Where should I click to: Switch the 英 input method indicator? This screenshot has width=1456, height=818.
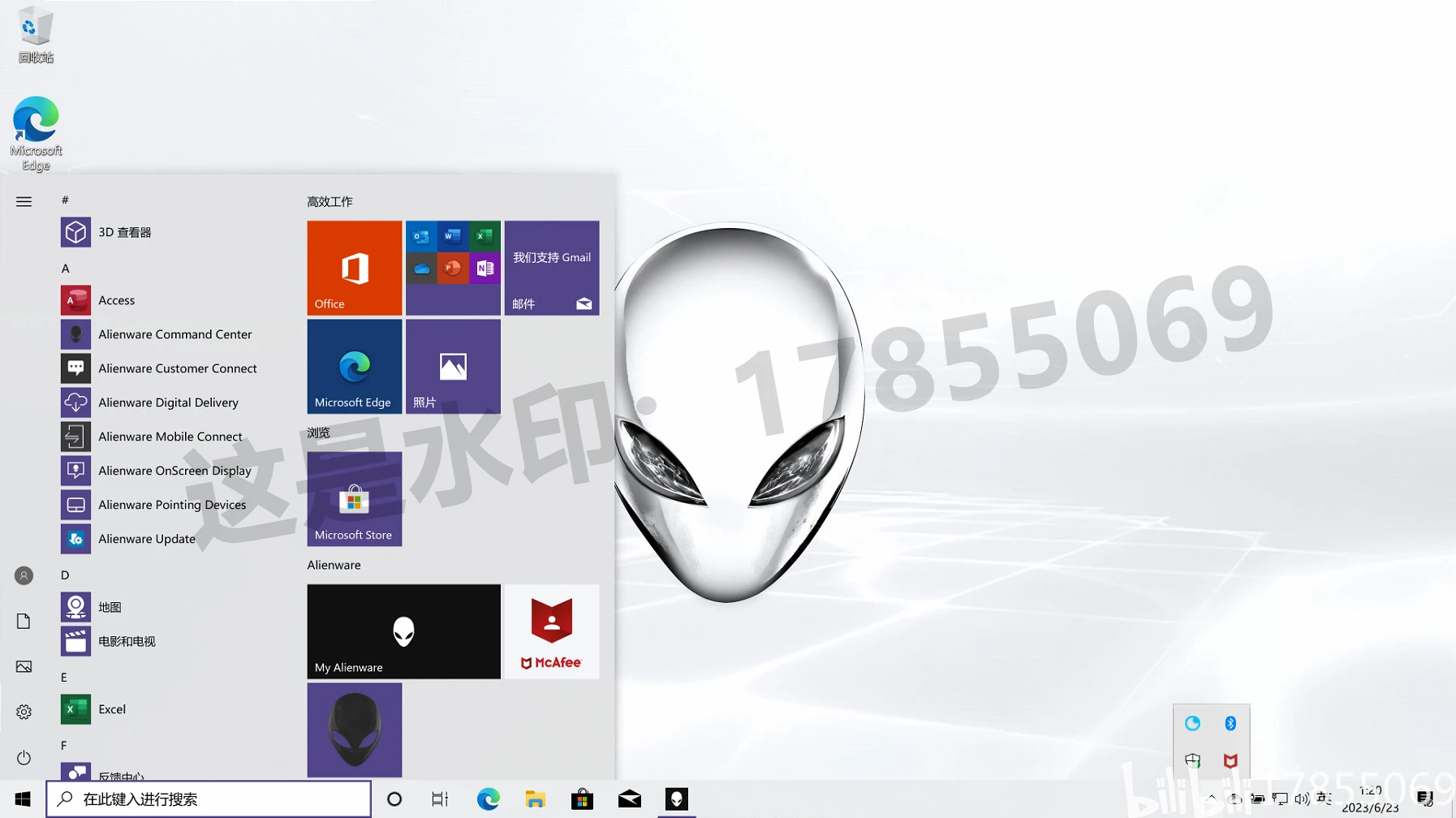[1324, 799]
